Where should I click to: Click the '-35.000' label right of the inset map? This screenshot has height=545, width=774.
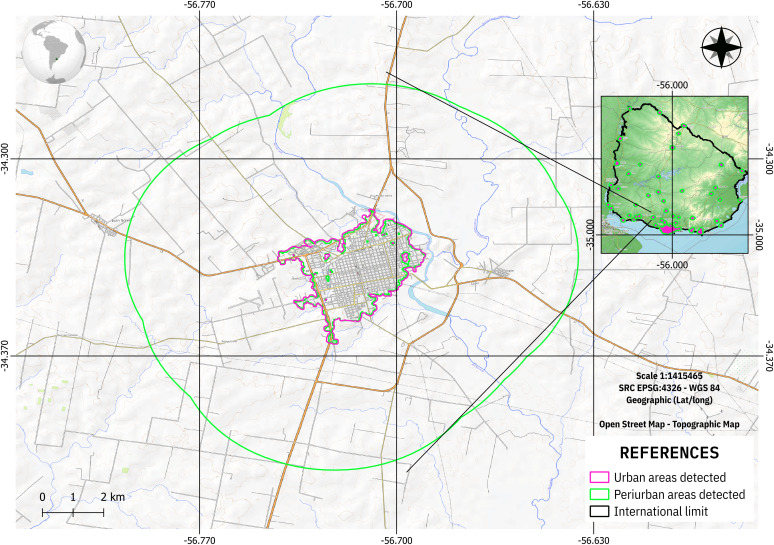click(758, 234)
